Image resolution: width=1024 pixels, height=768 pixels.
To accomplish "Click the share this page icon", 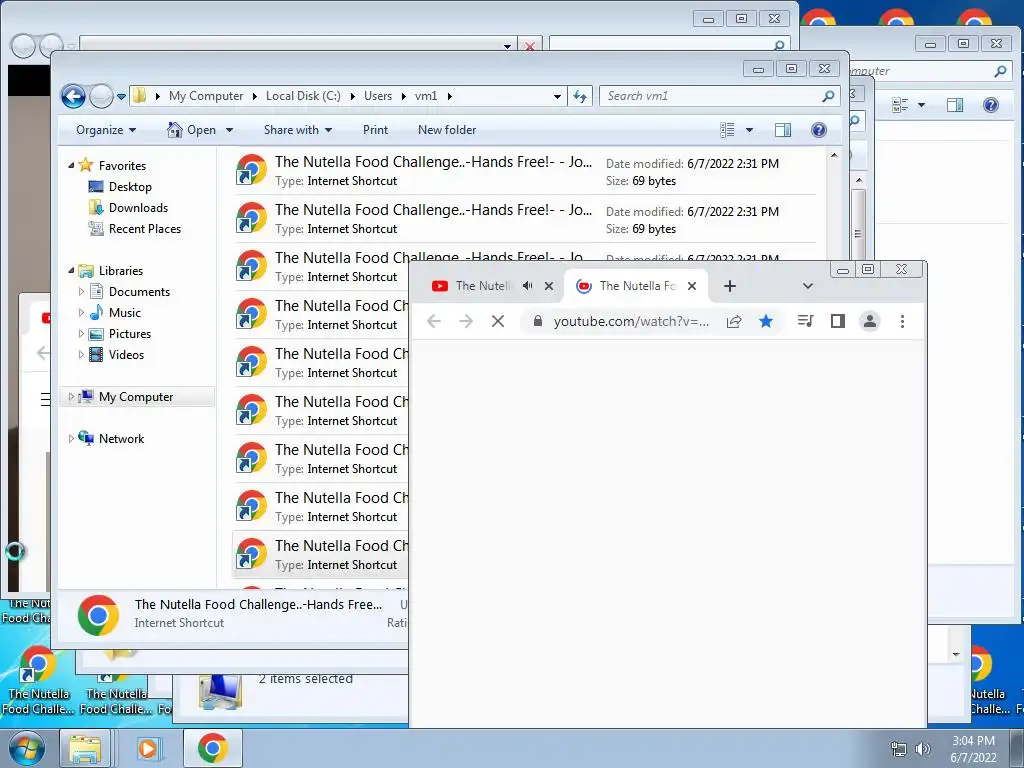I will point(734,321).
